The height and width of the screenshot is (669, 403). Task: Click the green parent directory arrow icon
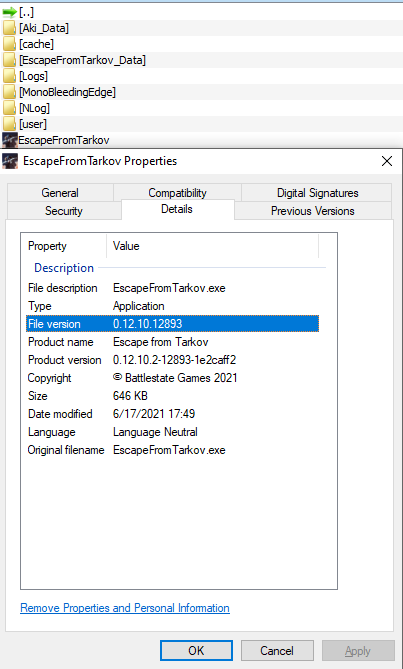coord(9,12)
